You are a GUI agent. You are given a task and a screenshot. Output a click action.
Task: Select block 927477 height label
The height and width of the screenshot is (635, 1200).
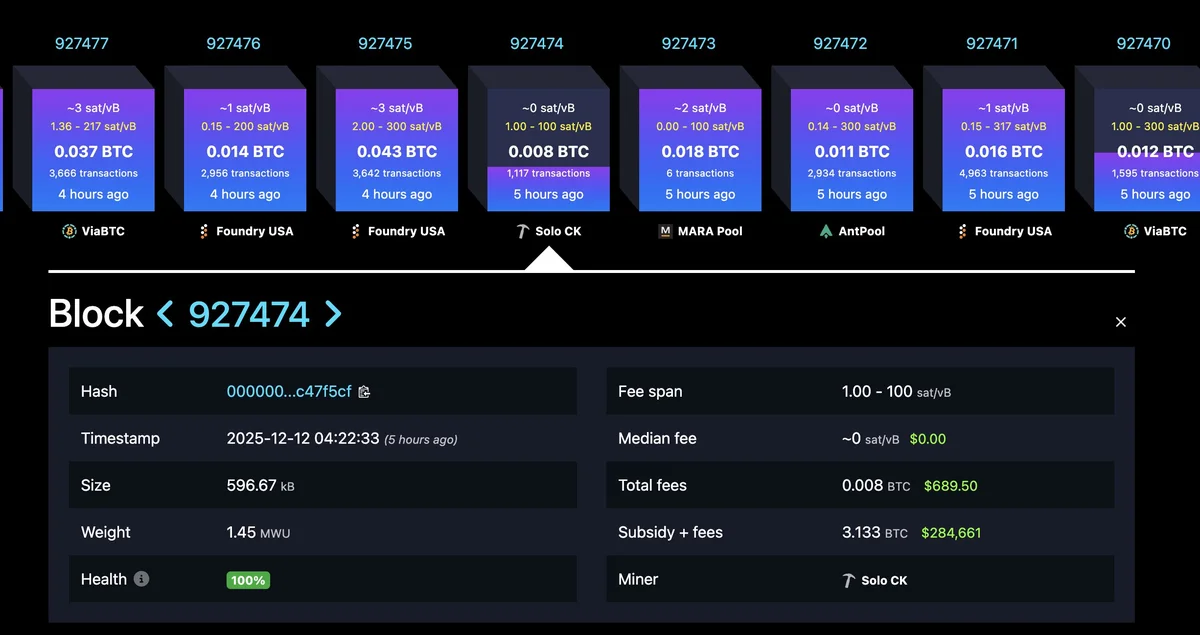coord(82,44)
